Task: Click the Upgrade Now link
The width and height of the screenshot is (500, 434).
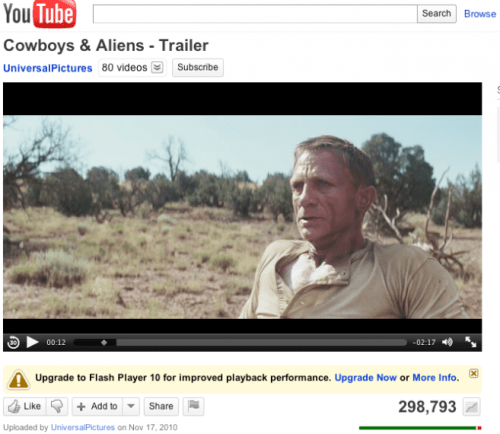Action: pyautogui.click(x=365, y=378)
